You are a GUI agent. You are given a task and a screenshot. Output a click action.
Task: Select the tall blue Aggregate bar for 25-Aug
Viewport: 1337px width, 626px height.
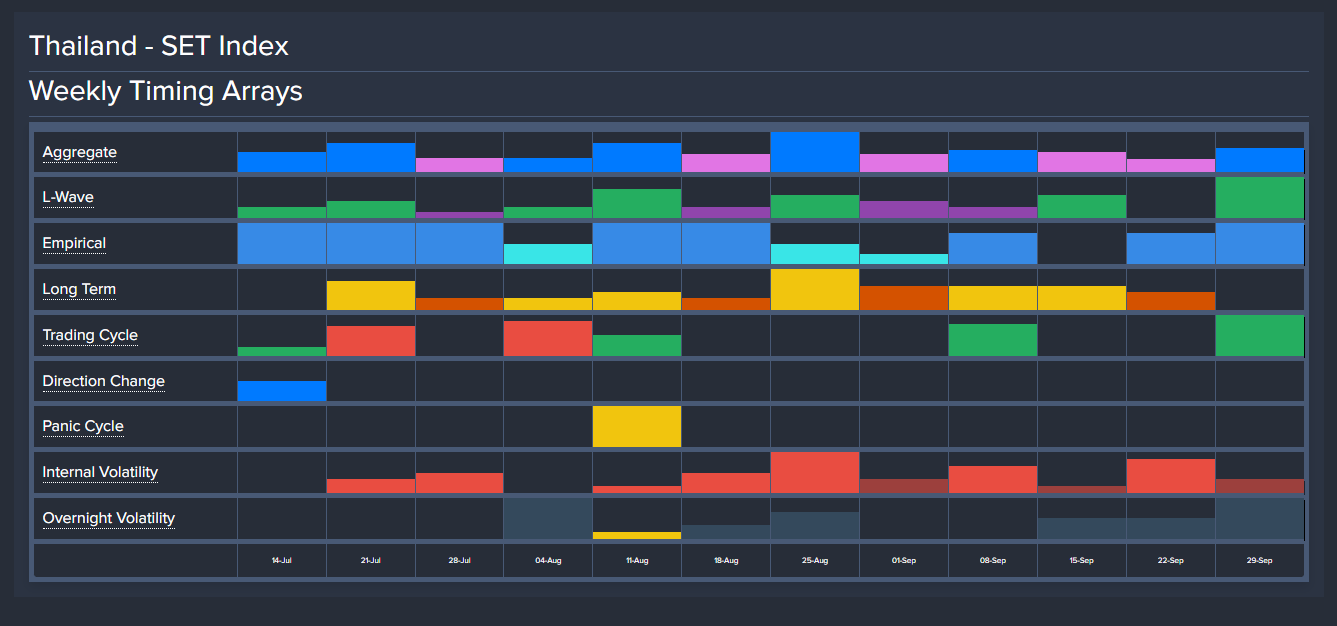tap(815, 152)
